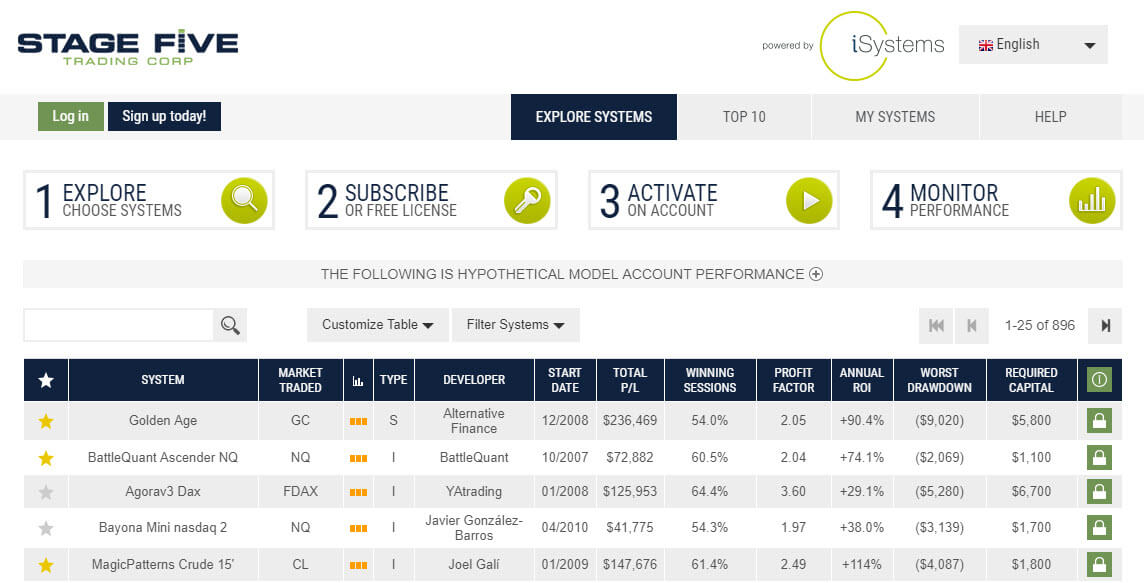The image size is (1144, 583).
Task: Sort by the Winning Sessions column header
Action: pyautogui.click(x=710, y=380)
